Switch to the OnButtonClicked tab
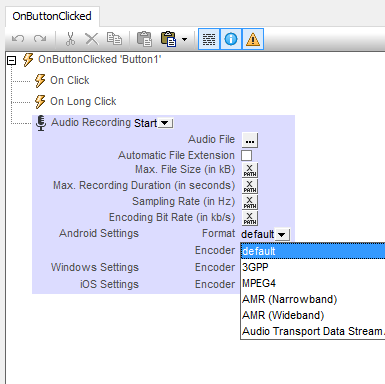 52,16
